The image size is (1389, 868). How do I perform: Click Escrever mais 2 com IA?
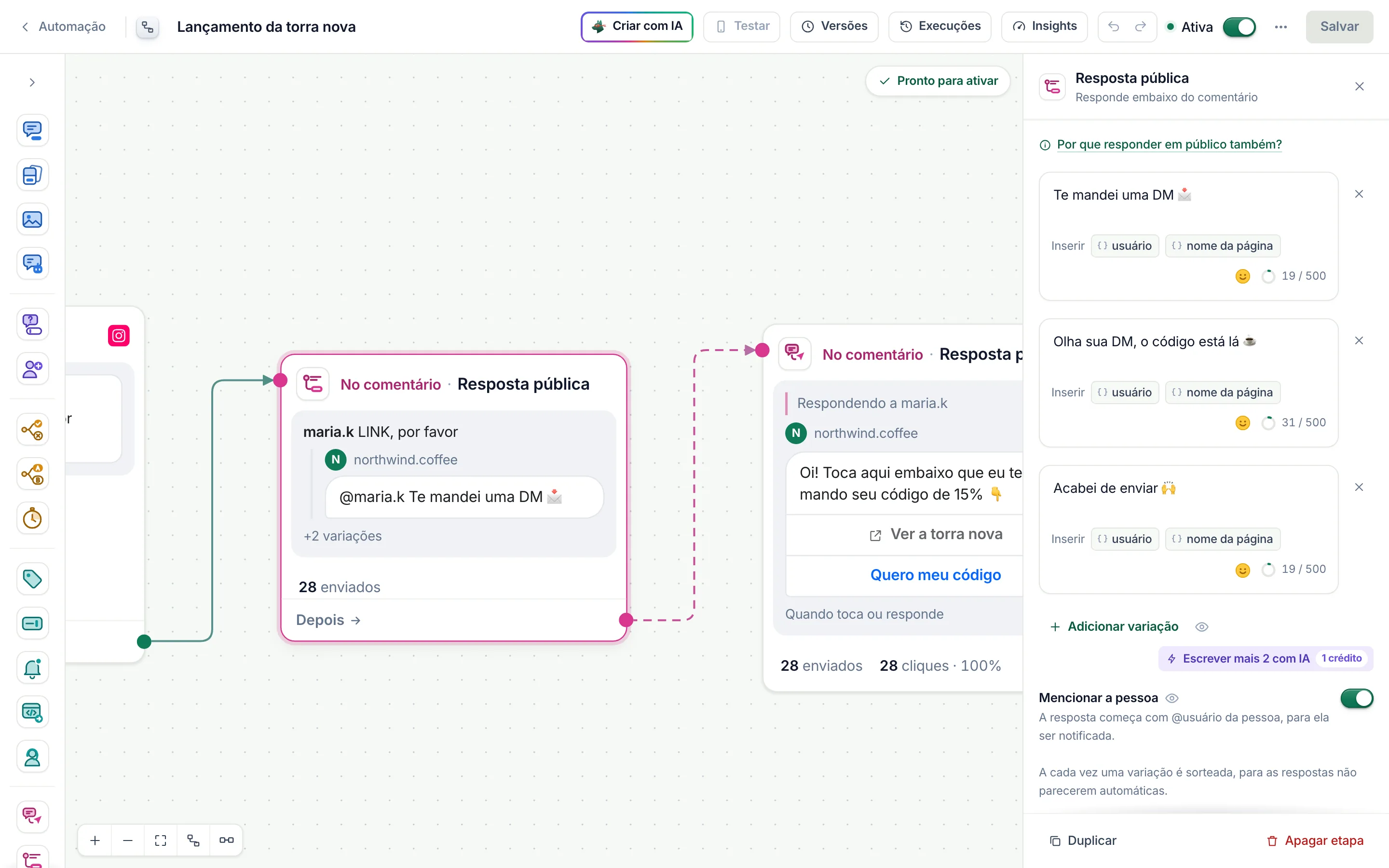tap(1265, 658)
